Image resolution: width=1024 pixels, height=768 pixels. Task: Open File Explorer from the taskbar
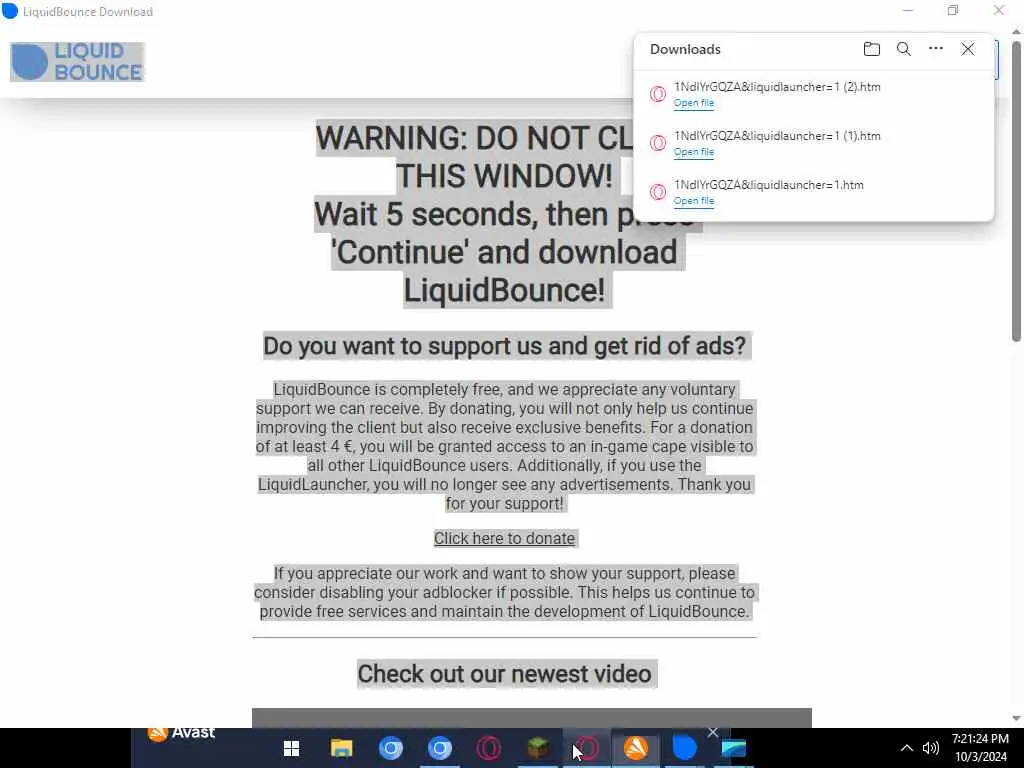[341, 748]
